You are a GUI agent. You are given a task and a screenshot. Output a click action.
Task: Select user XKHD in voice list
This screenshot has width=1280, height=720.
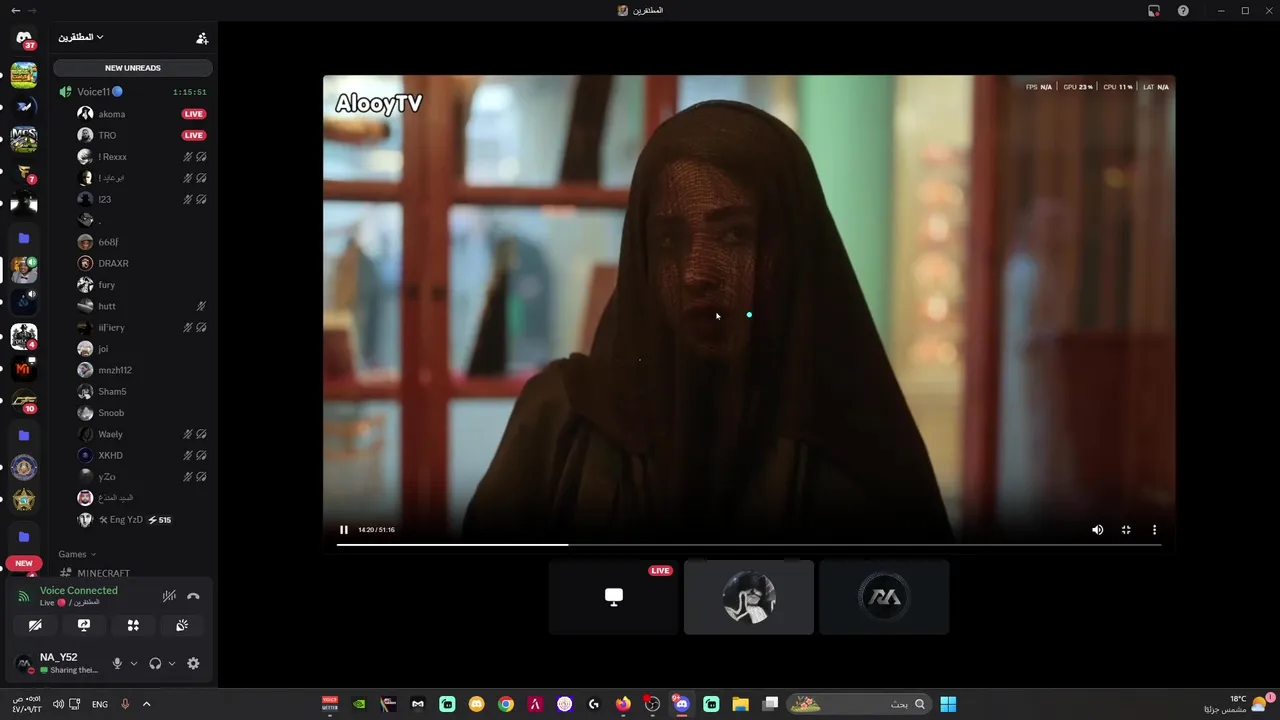(141, 455)
